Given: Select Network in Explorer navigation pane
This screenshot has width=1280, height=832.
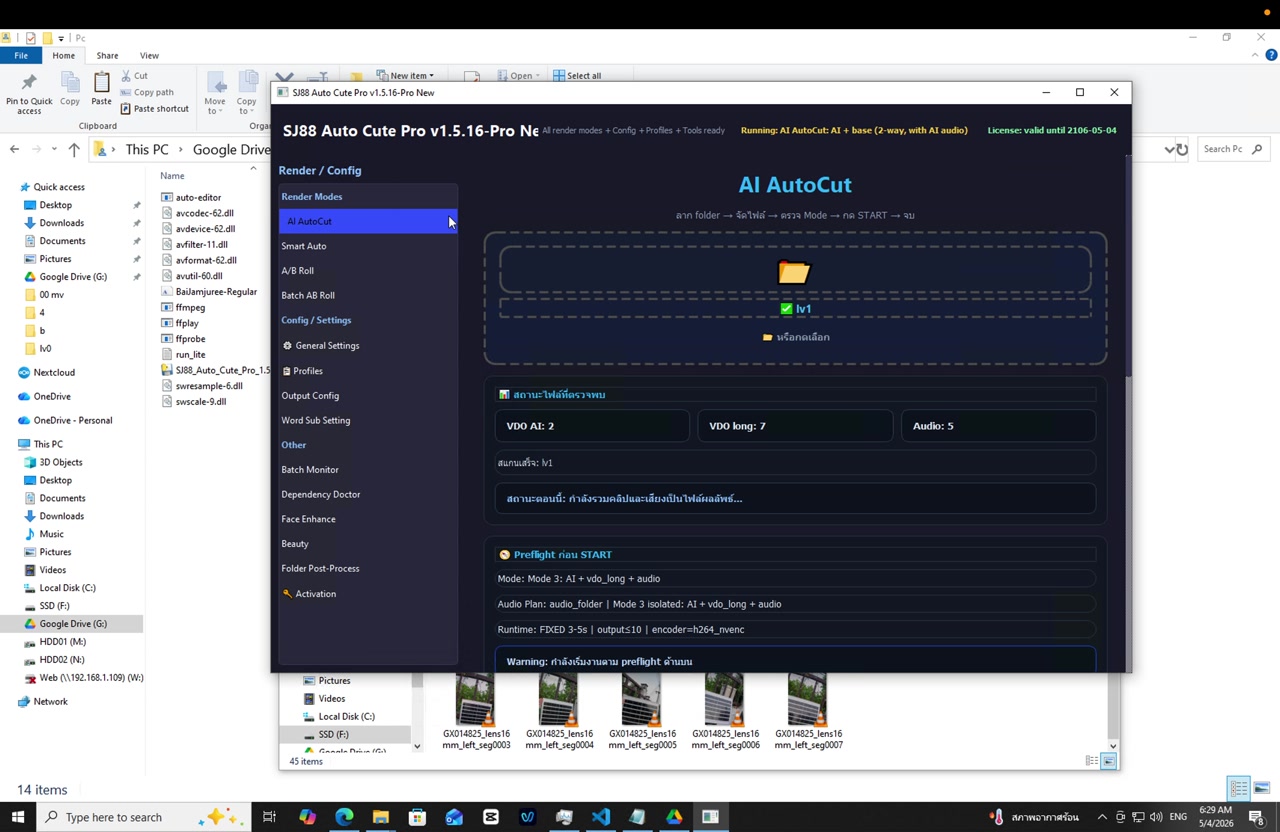Looking at the screenshot, I should tap(50, 702).
